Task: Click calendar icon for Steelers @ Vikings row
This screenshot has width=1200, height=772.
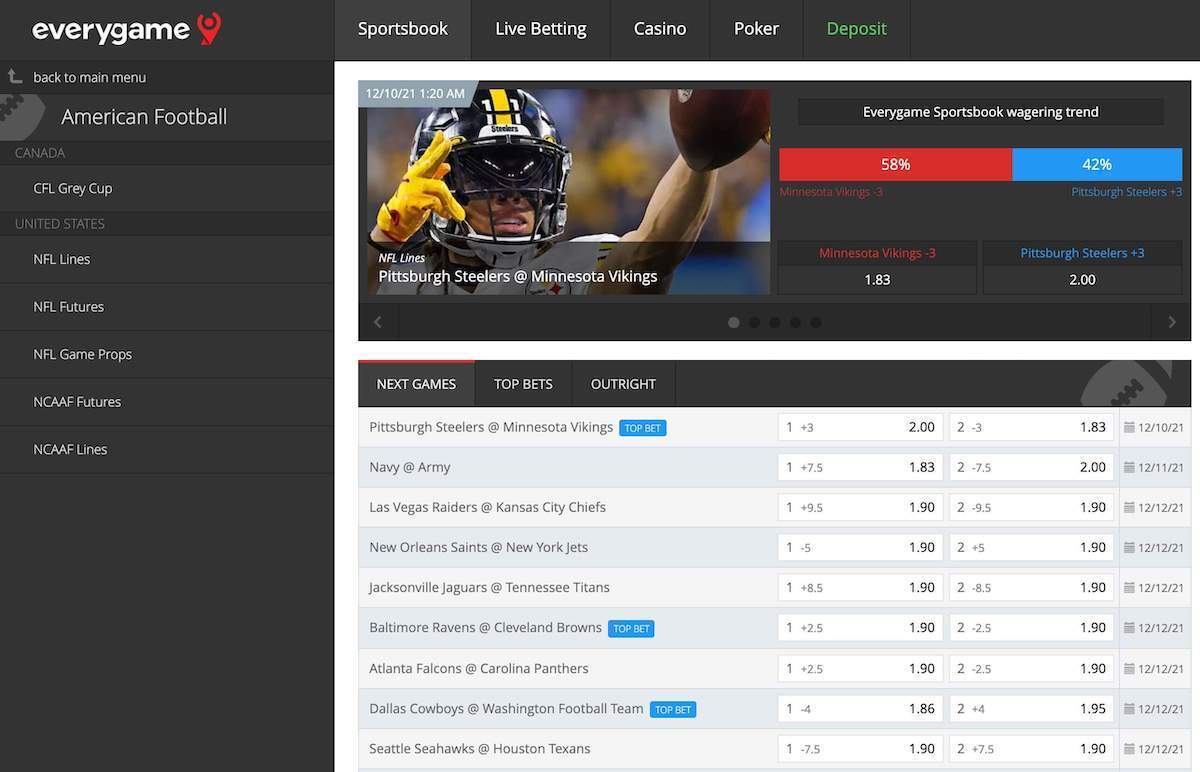Action: tap(1129, 427)
